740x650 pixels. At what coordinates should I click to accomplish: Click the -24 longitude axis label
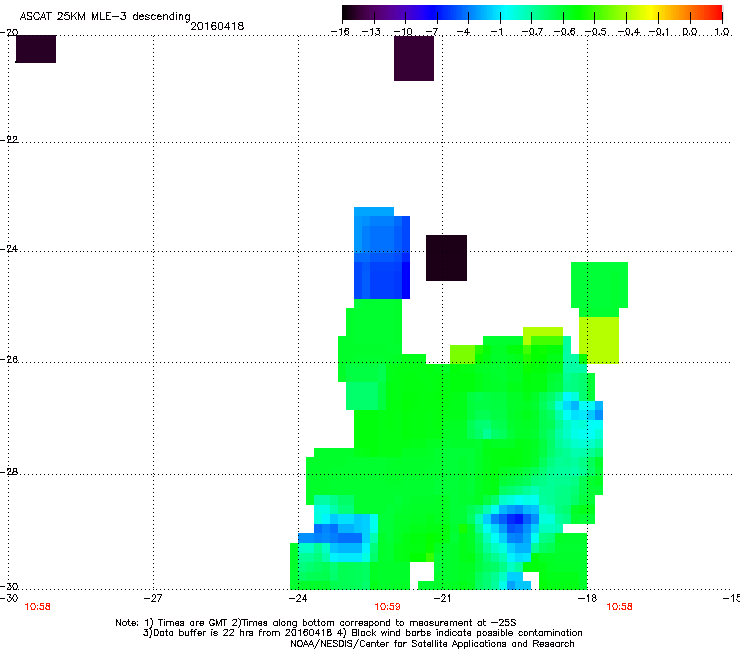tap(298, 598)
